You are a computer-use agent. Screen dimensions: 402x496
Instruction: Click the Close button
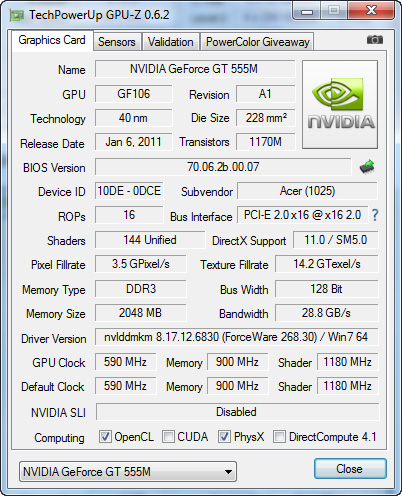pos(350,469)
